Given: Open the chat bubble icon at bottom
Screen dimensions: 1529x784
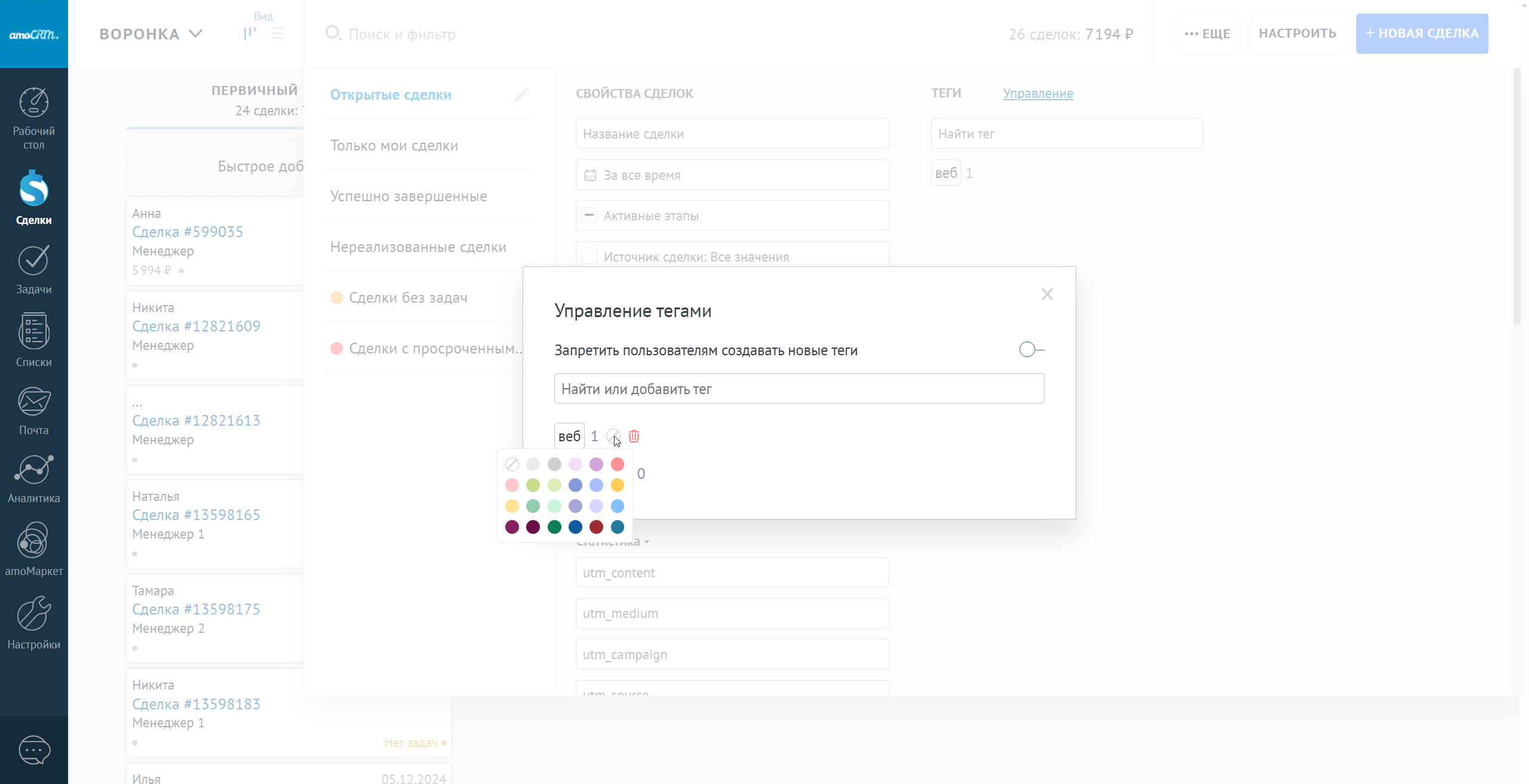Looking at the screenshot, I should click(34, 750).
